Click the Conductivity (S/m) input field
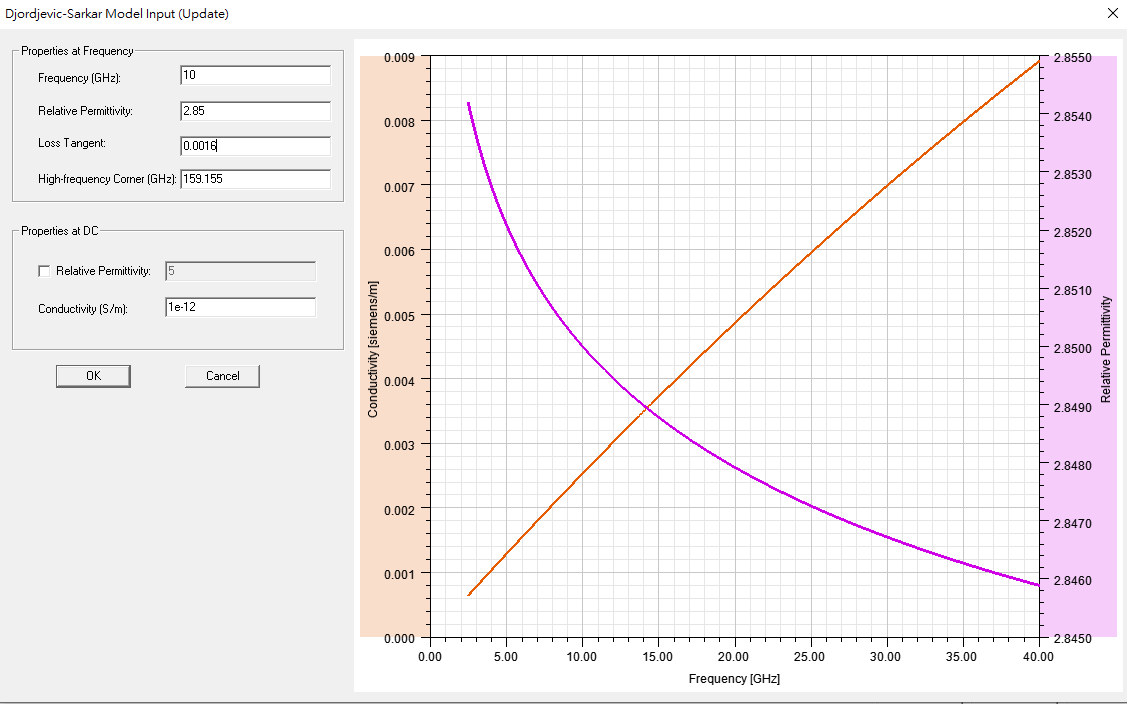This screenshot has height=704, width=1127. click(240, 307)
